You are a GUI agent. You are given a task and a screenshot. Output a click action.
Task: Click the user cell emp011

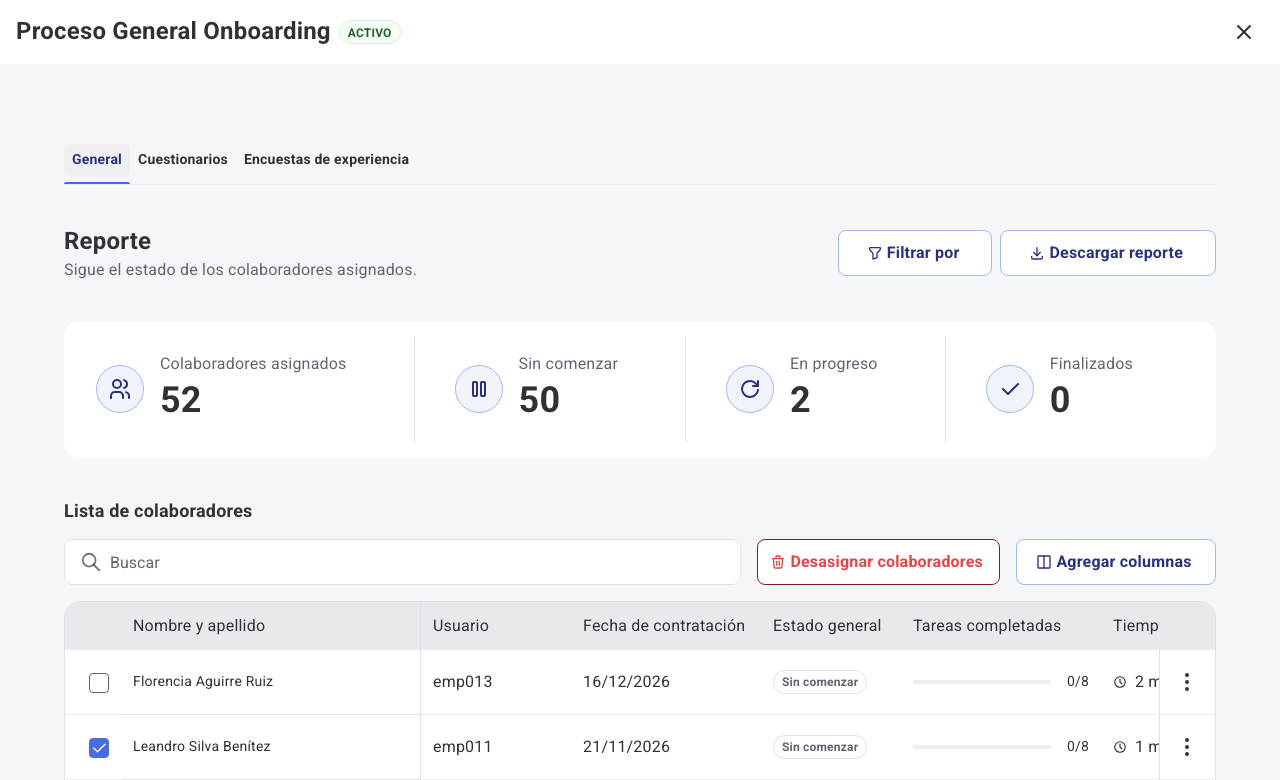pyautogui.click(x=462, y=747)
